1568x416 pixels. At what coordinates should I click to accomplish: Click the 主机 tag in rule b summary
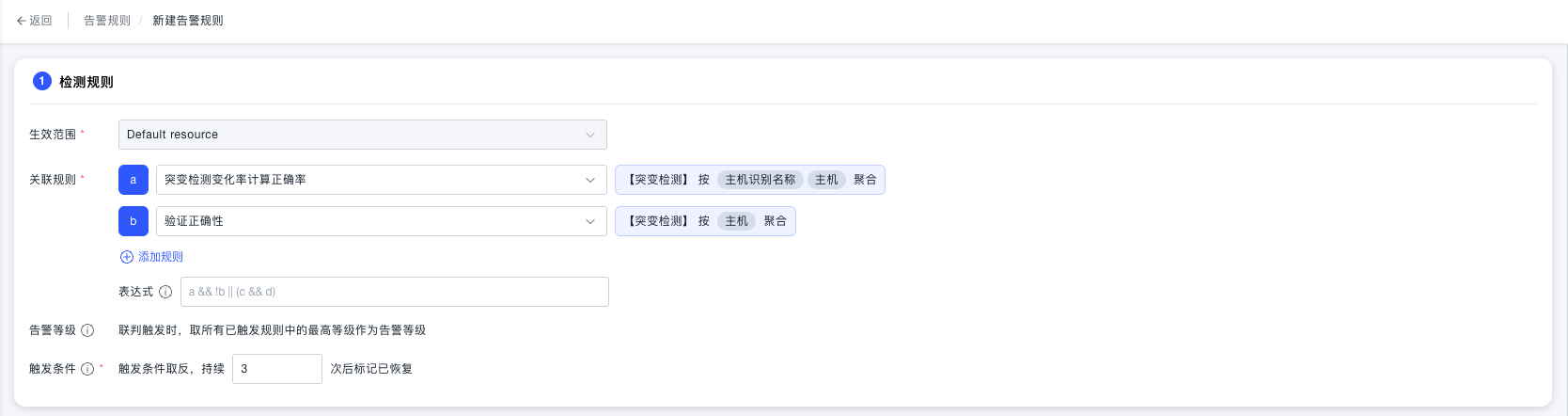(737, 221)
